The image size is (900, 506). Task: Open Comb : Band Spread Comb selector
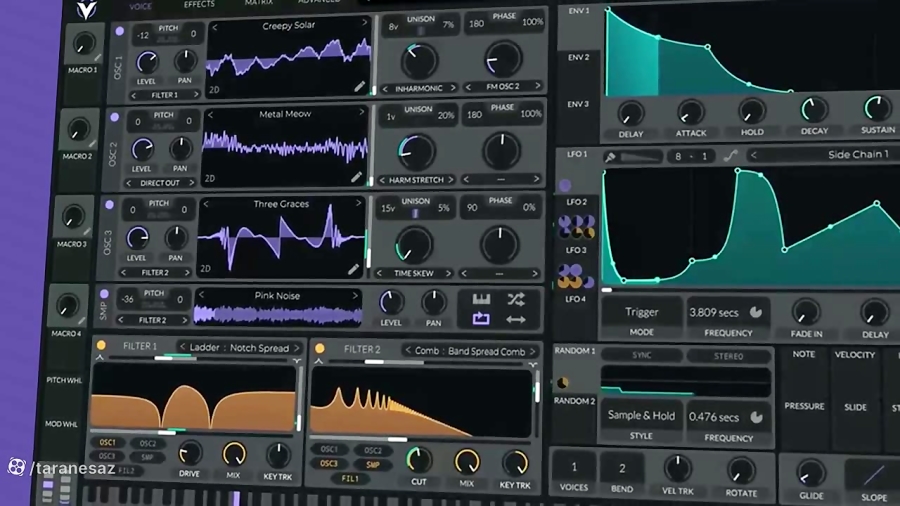pyautogui.click(x=470, y=351)
